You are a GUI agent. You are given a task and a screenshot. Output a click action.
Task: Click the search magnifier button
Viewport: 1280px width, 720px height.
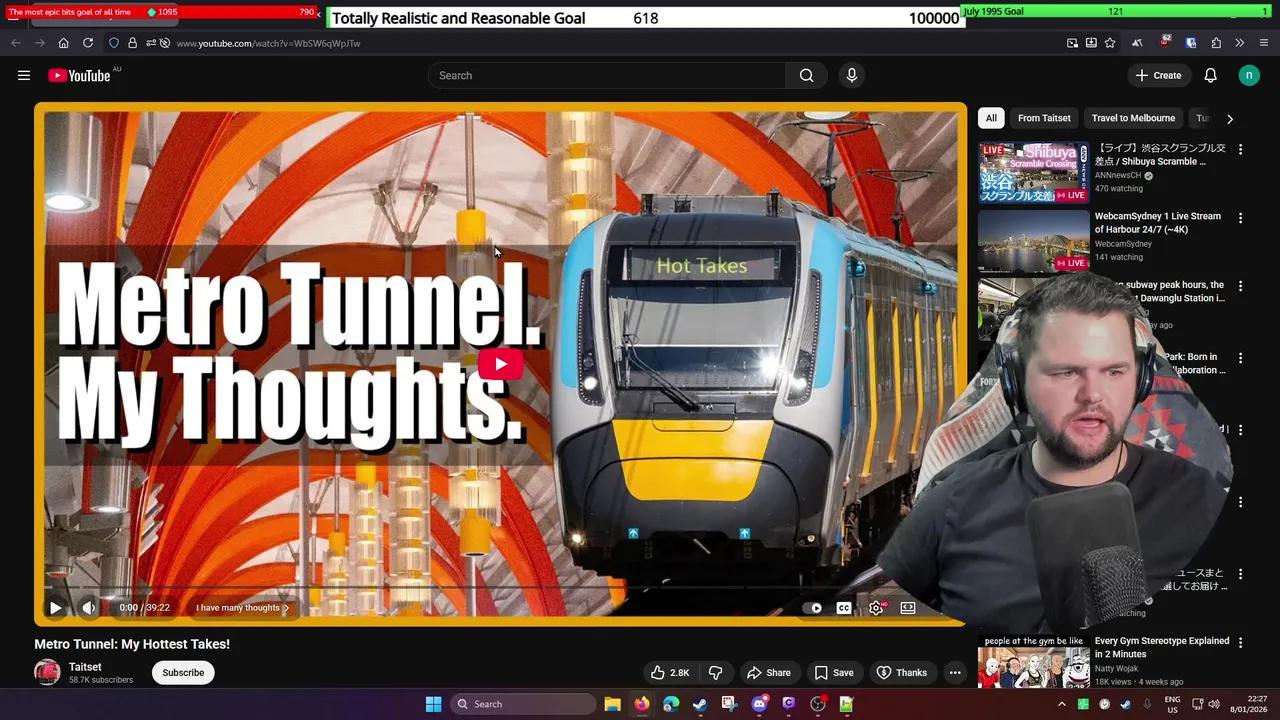[x=806, y=75]
